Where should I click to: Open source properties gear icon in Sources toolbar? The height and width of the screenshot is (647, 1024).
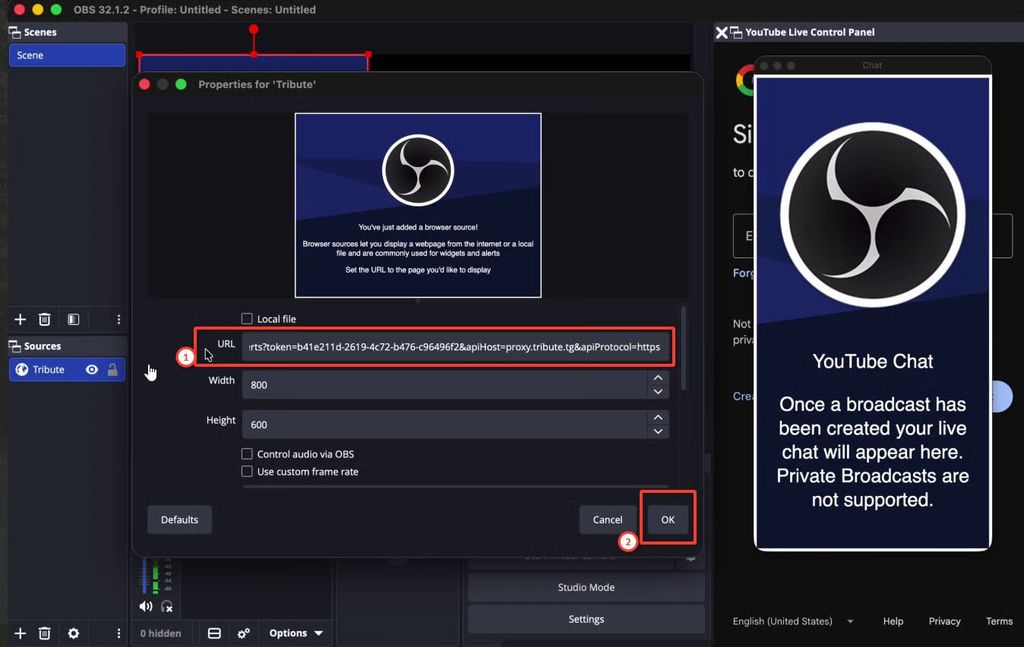pyautogui.click(x=73, y=633)
